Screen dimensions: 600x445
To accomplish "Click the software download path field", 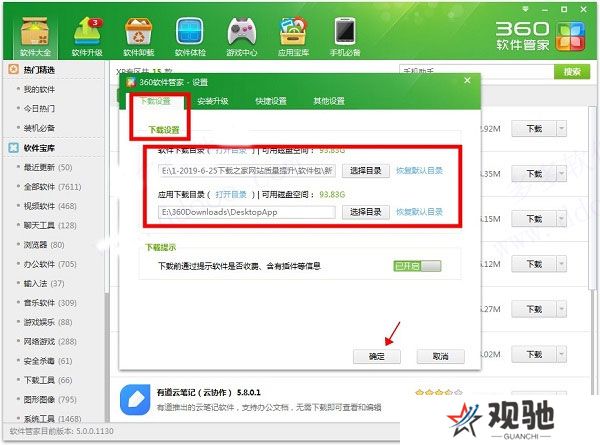I will (247, 171).
